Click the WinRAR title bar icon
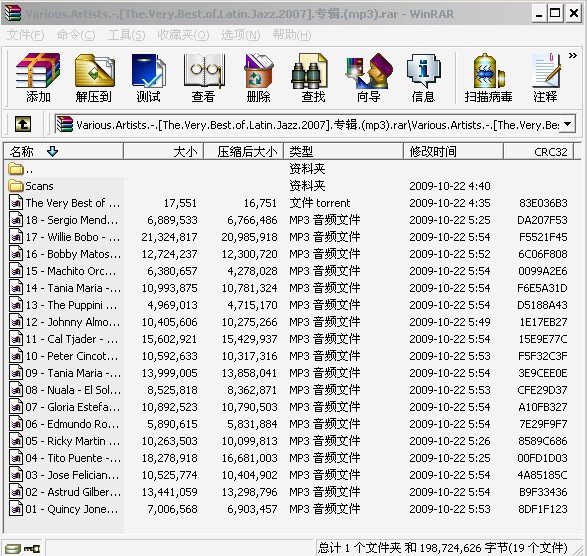 coord(13,13)
